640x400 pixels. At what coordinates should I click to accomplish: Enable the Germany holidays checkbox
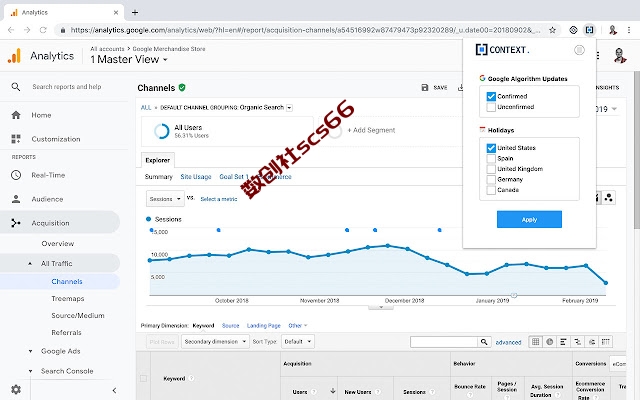point(491,180)
